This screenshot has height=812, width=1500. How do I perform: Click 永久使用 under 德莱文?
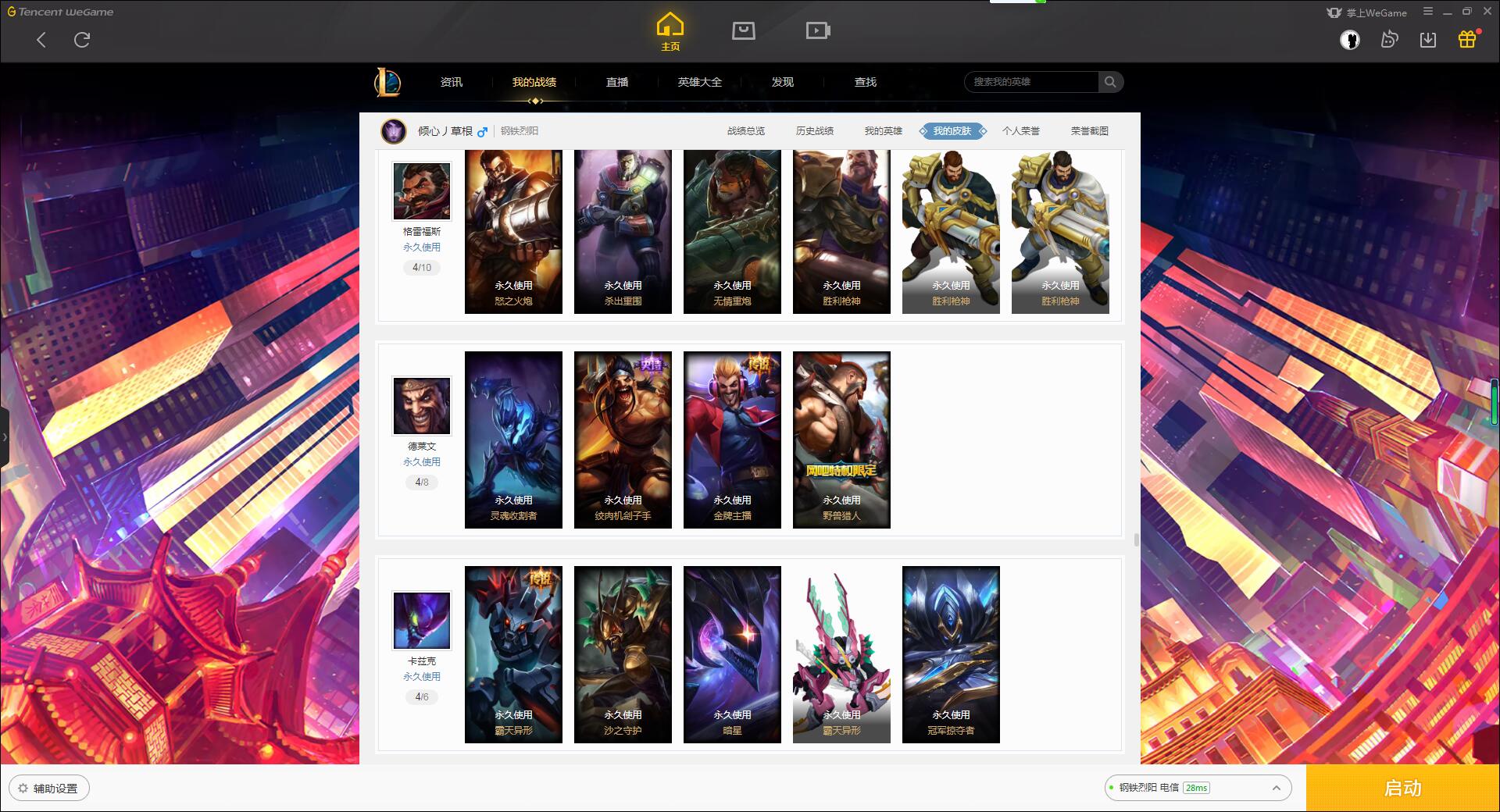coord(422,461)
